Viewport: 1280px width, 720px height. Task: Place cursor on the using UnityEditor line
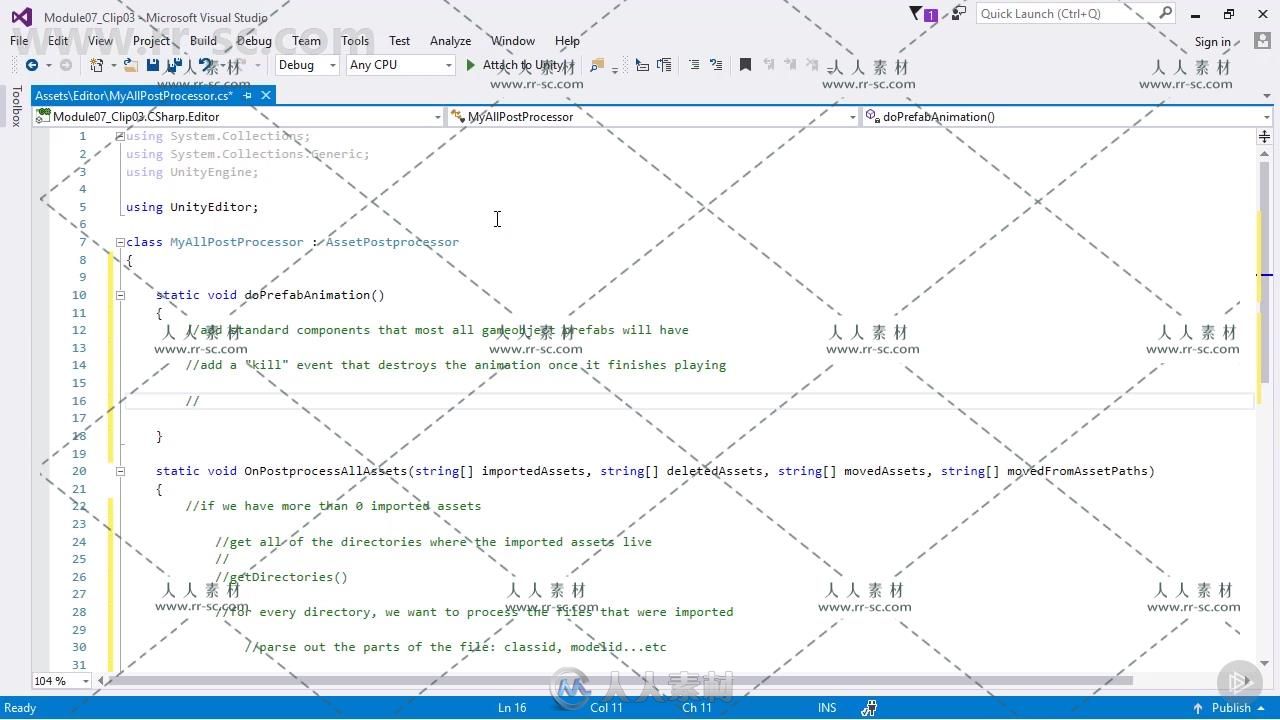[x=192, y=207]
